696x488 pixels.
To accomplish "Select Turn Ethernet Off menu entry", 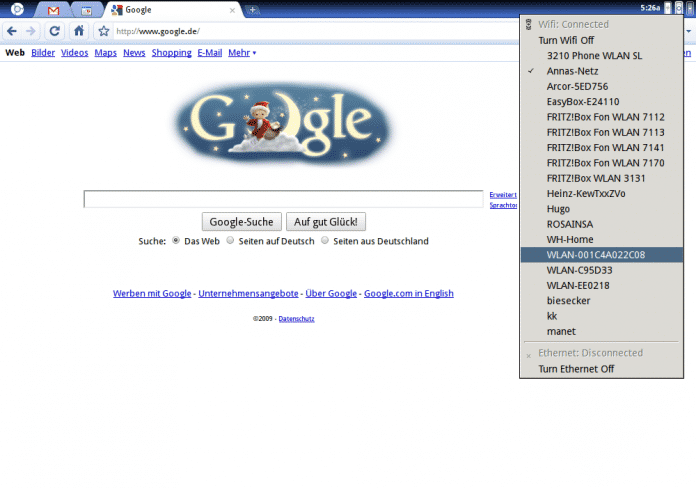I will [576, 369].
